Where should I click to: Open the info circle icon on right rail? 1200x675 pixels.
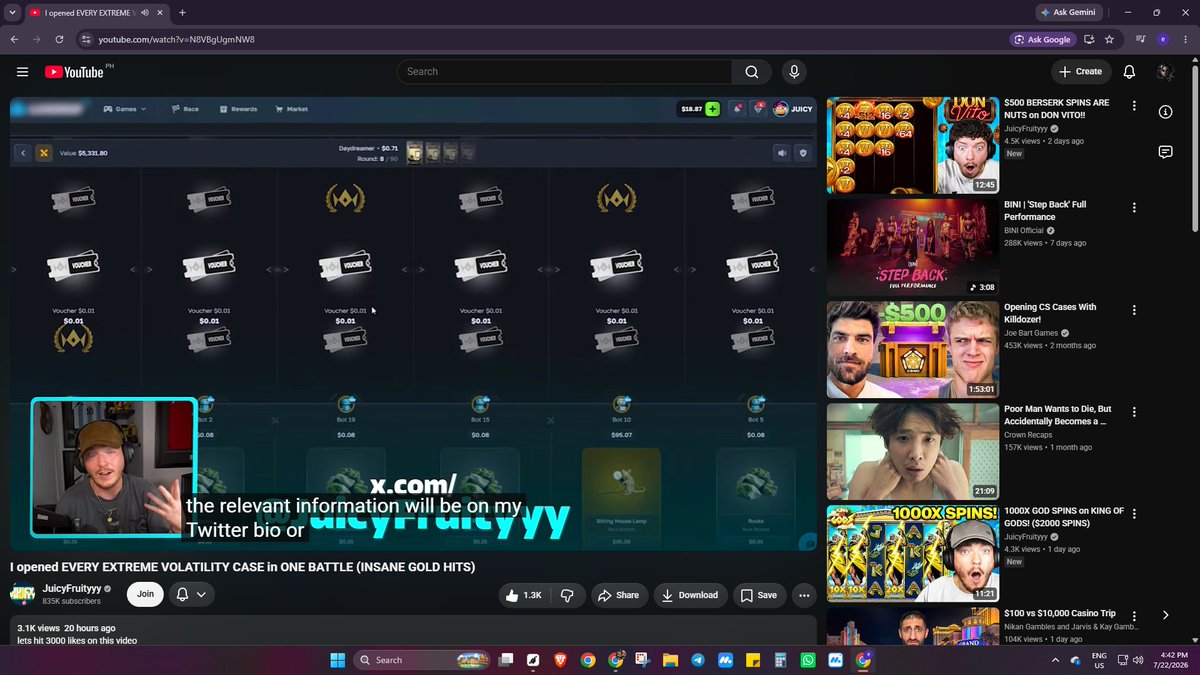1165,112
